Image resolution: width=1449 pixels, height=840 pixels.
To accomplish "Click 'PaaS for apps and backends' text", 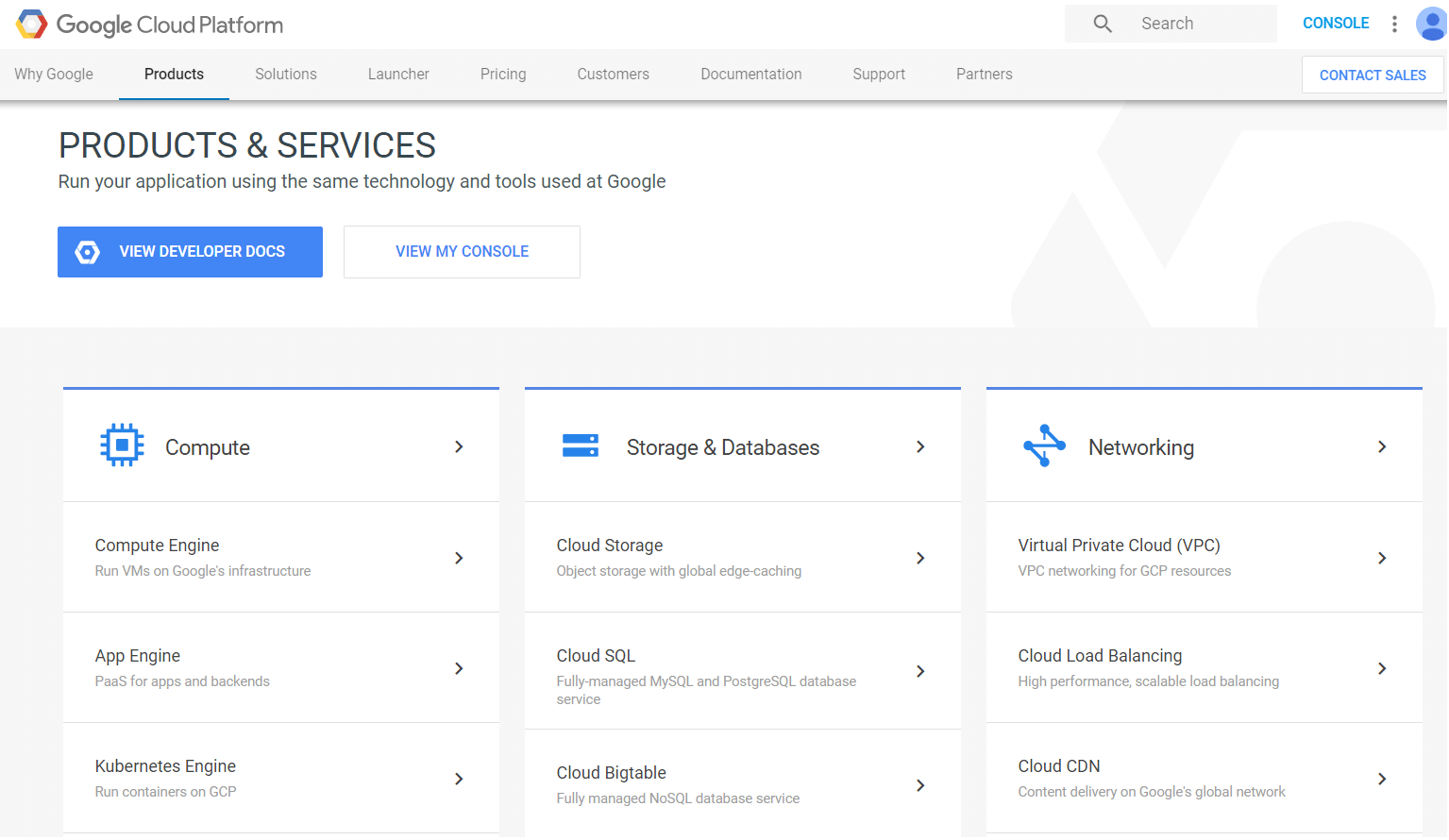I will [x=182, y=681].
